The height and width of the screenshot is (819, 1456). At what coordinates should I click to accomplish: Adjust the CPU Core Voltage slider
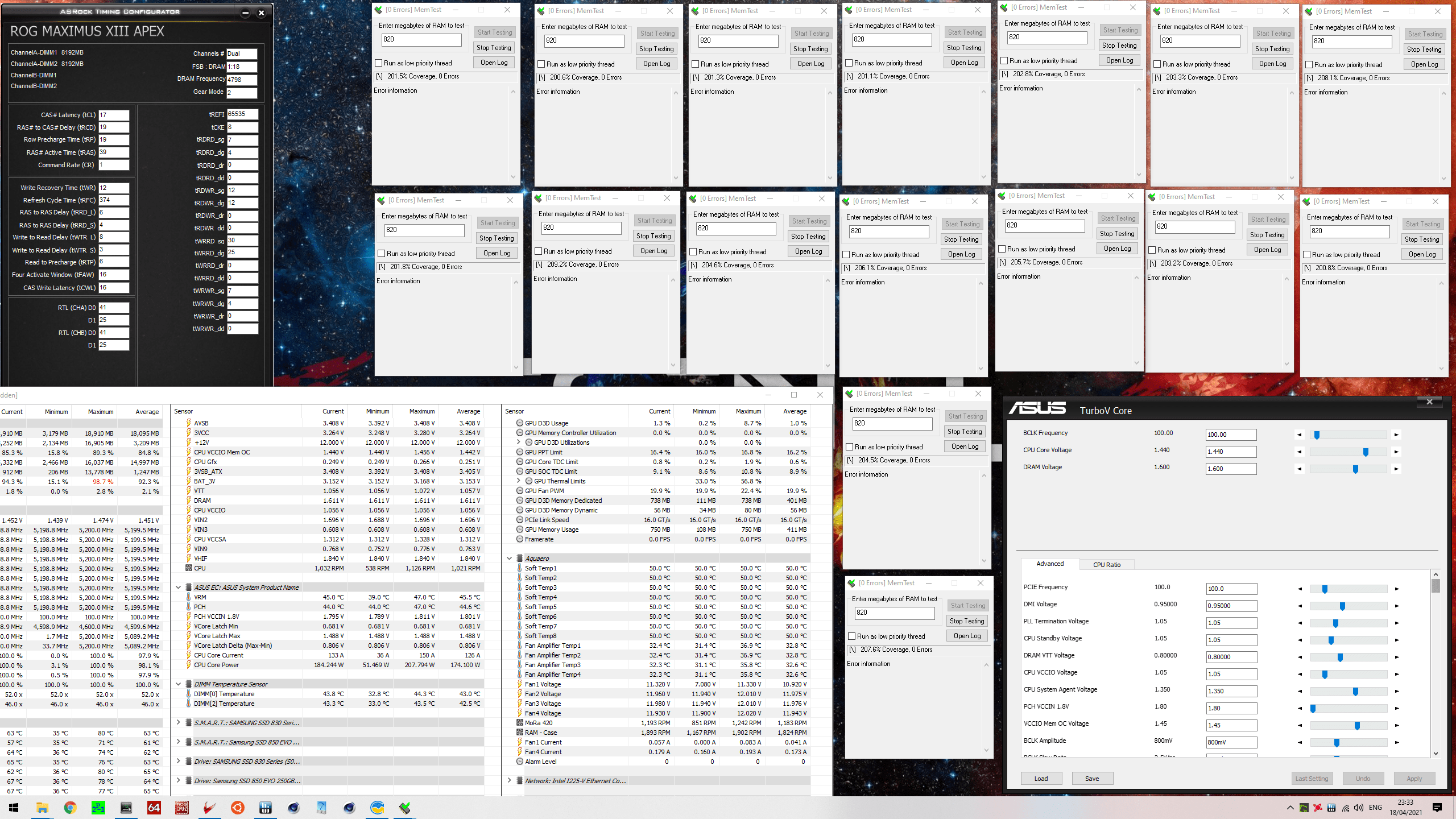pos(1366,452)
